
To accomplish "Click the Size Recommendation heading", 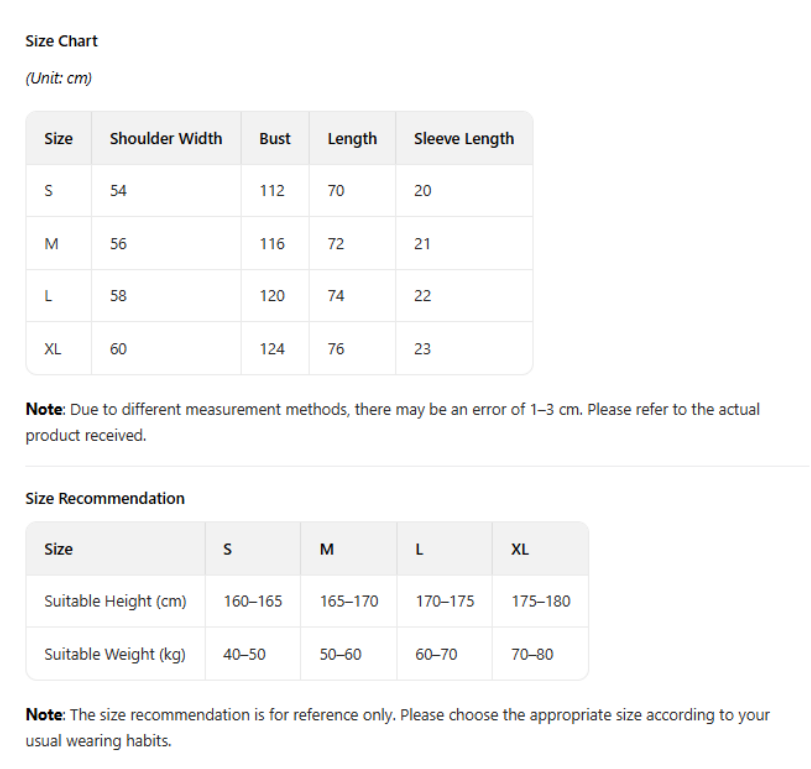I will 105,499.
